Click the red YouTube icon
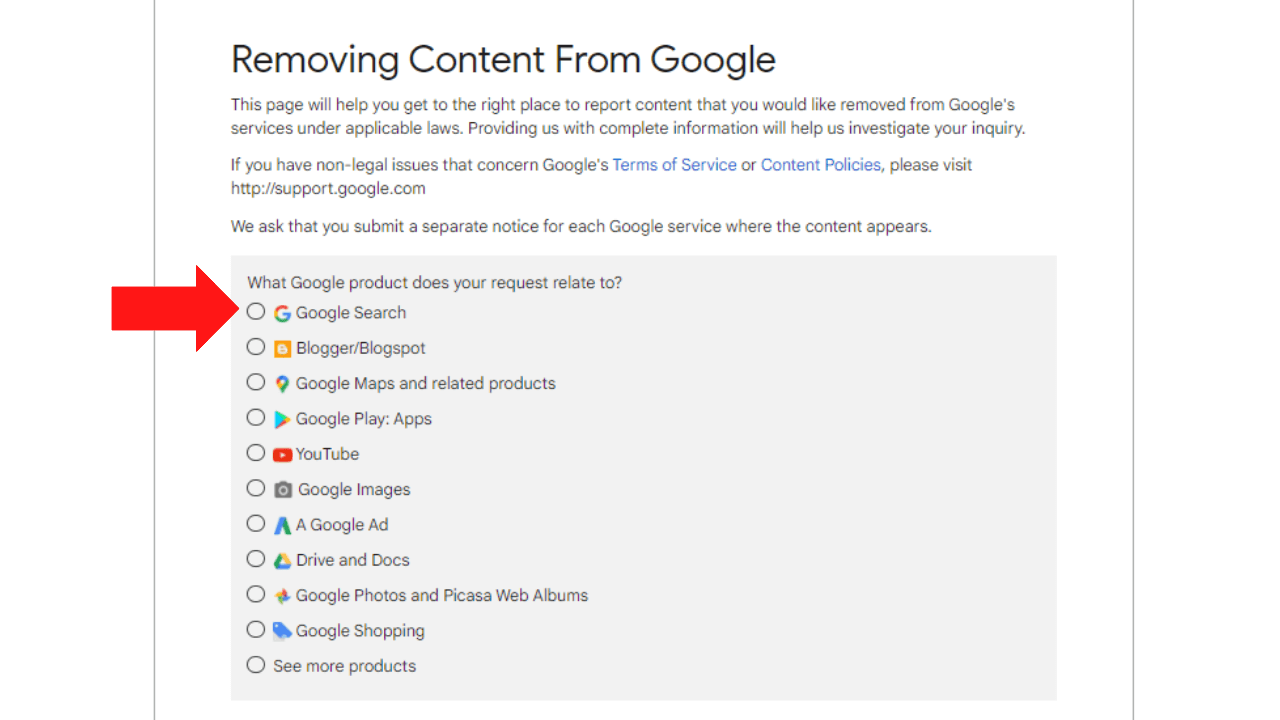The width and height of the screenshot is (1280, 720). click(x=282, y=454)
